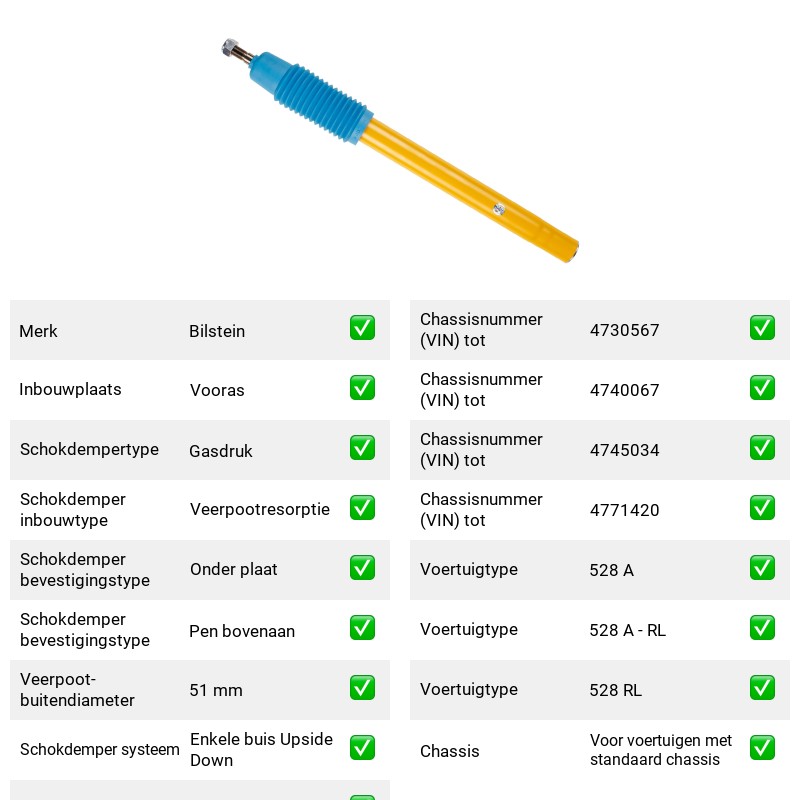The image size is (800, 800).
Task: Click the green check for Onder plaat
Action: click(x=362, y=568)
